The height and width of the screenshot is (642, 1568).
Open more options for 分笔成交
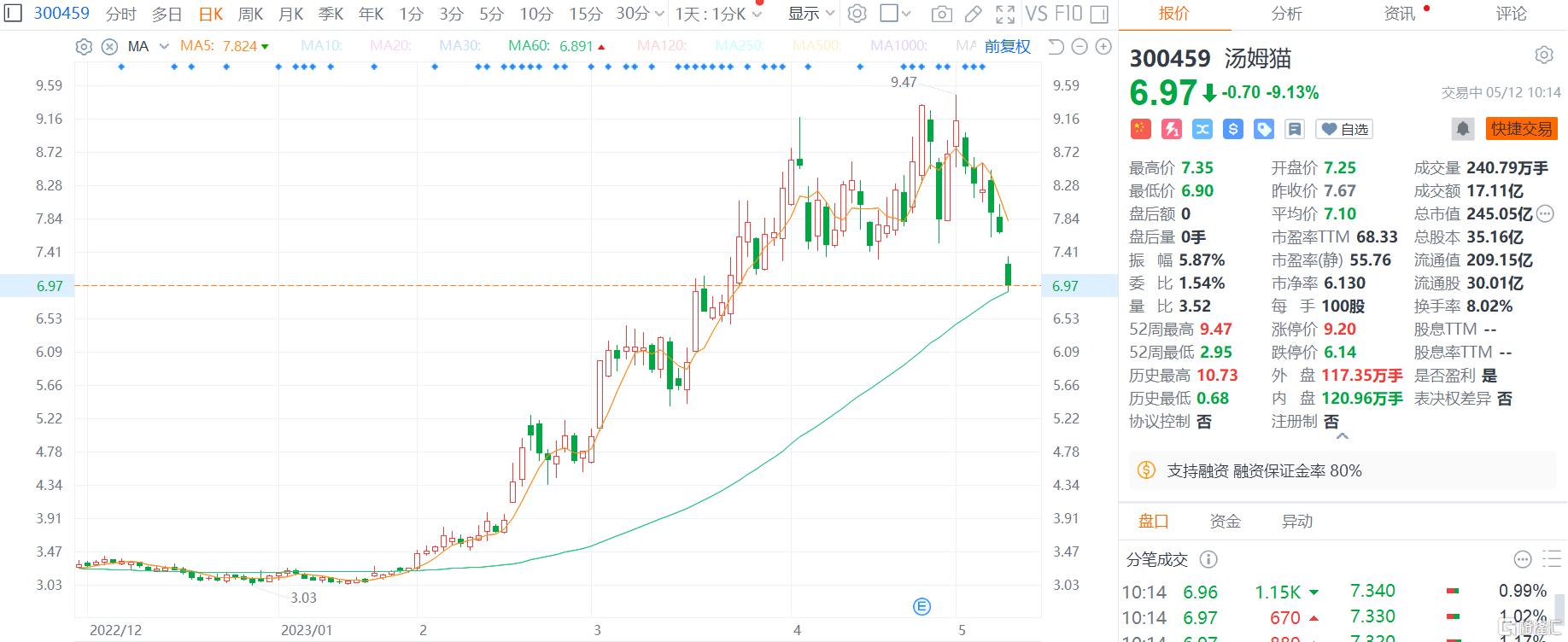point(1523,559)
